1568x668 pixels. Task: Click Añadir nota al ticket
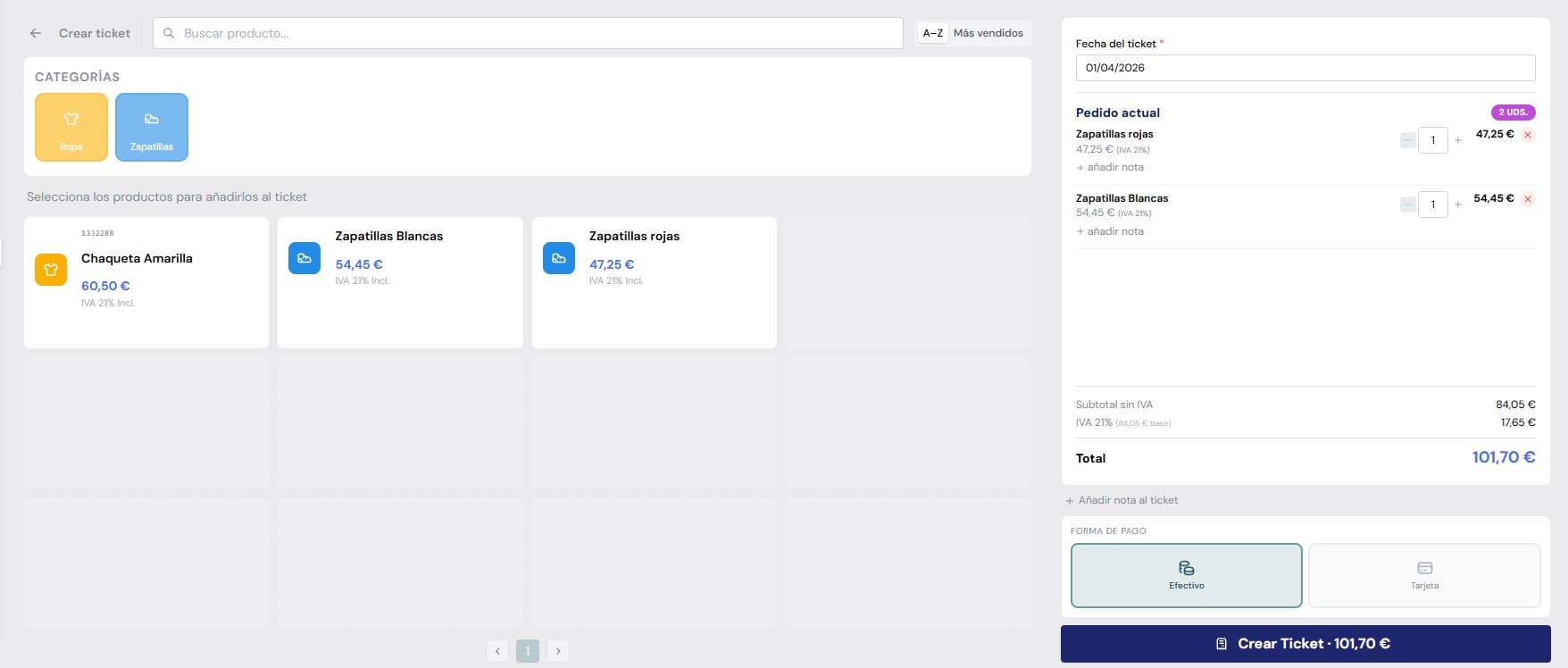pos(1127,500)
